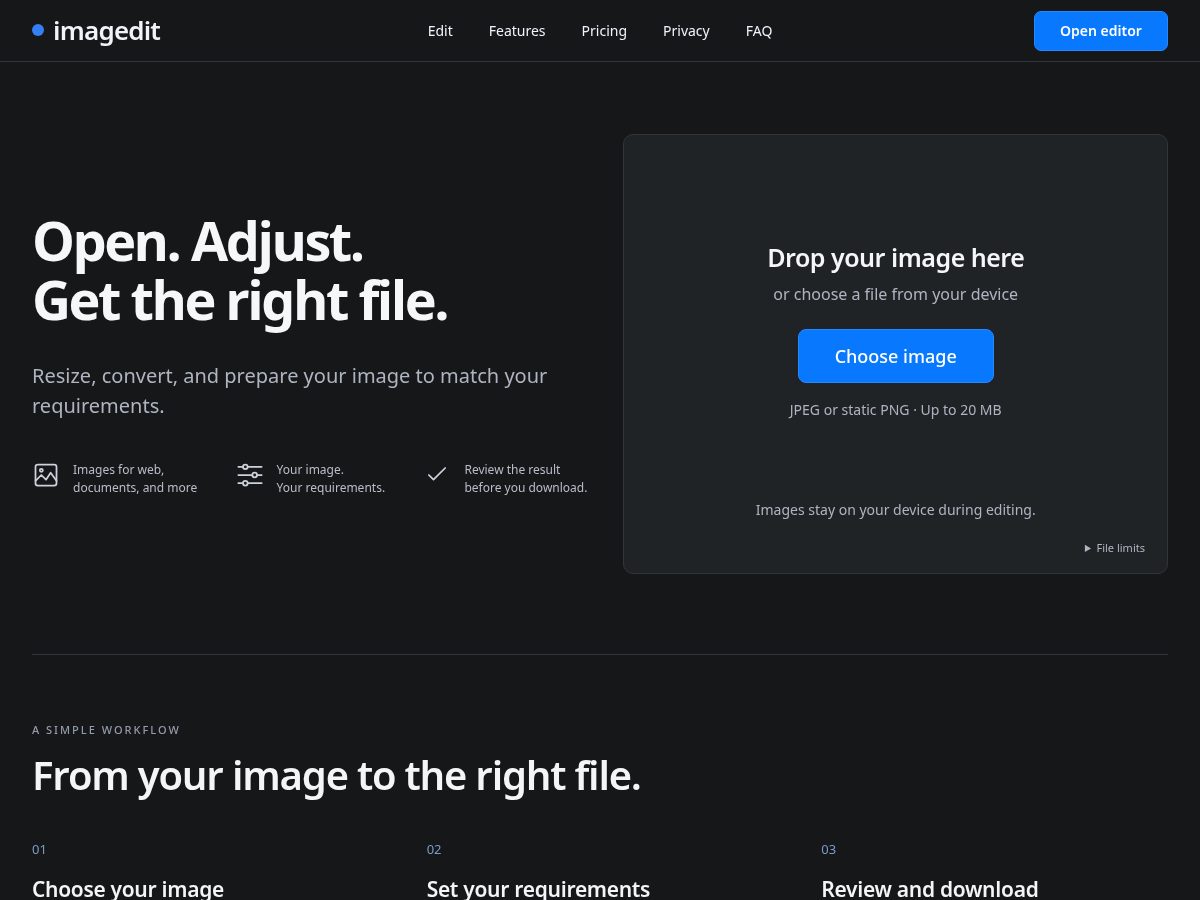Click 'or choose a file from your device'
This screenshot has height=900, width=1200.
click(896, 294)
